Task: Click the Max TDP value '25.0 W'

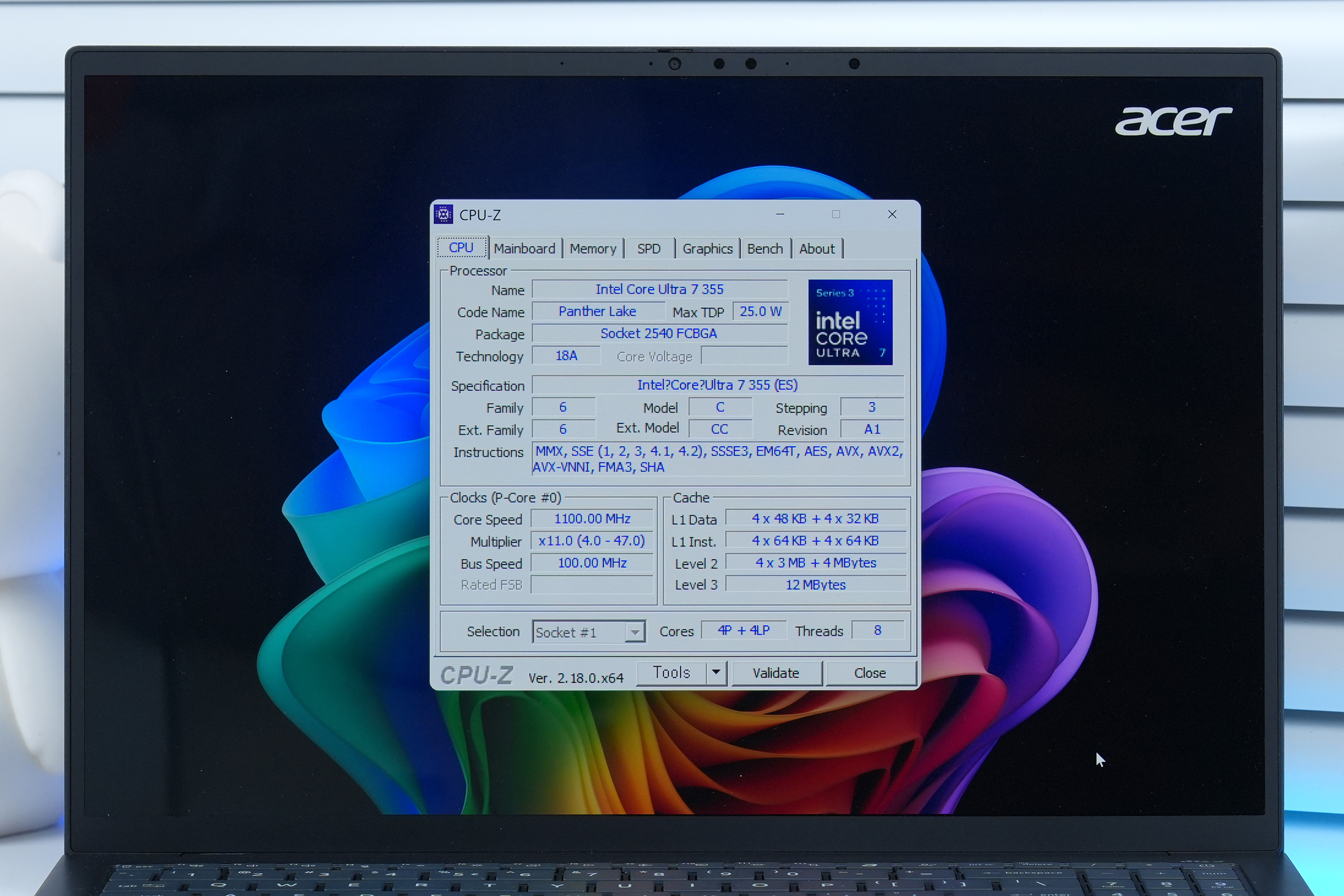Action: click(761, 311)
